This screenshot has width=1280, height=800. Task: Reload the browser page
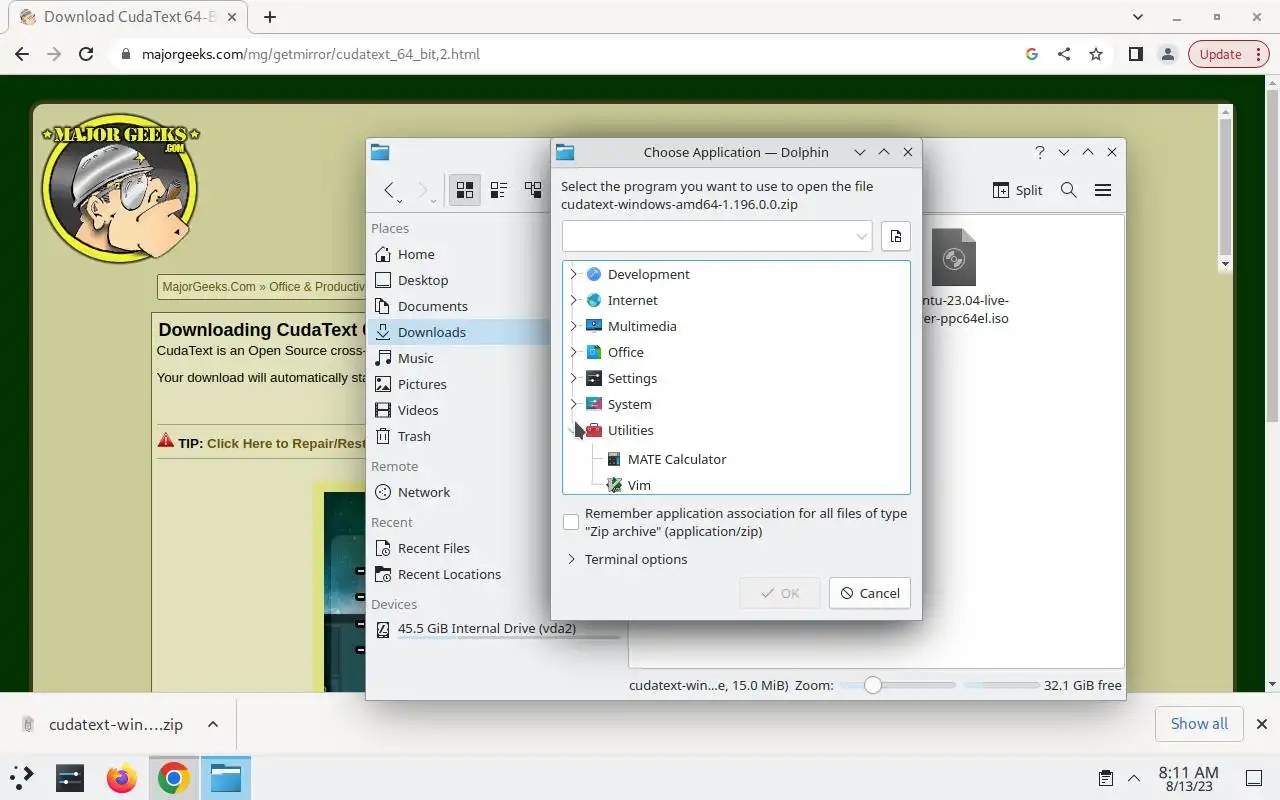click(86, 54)
